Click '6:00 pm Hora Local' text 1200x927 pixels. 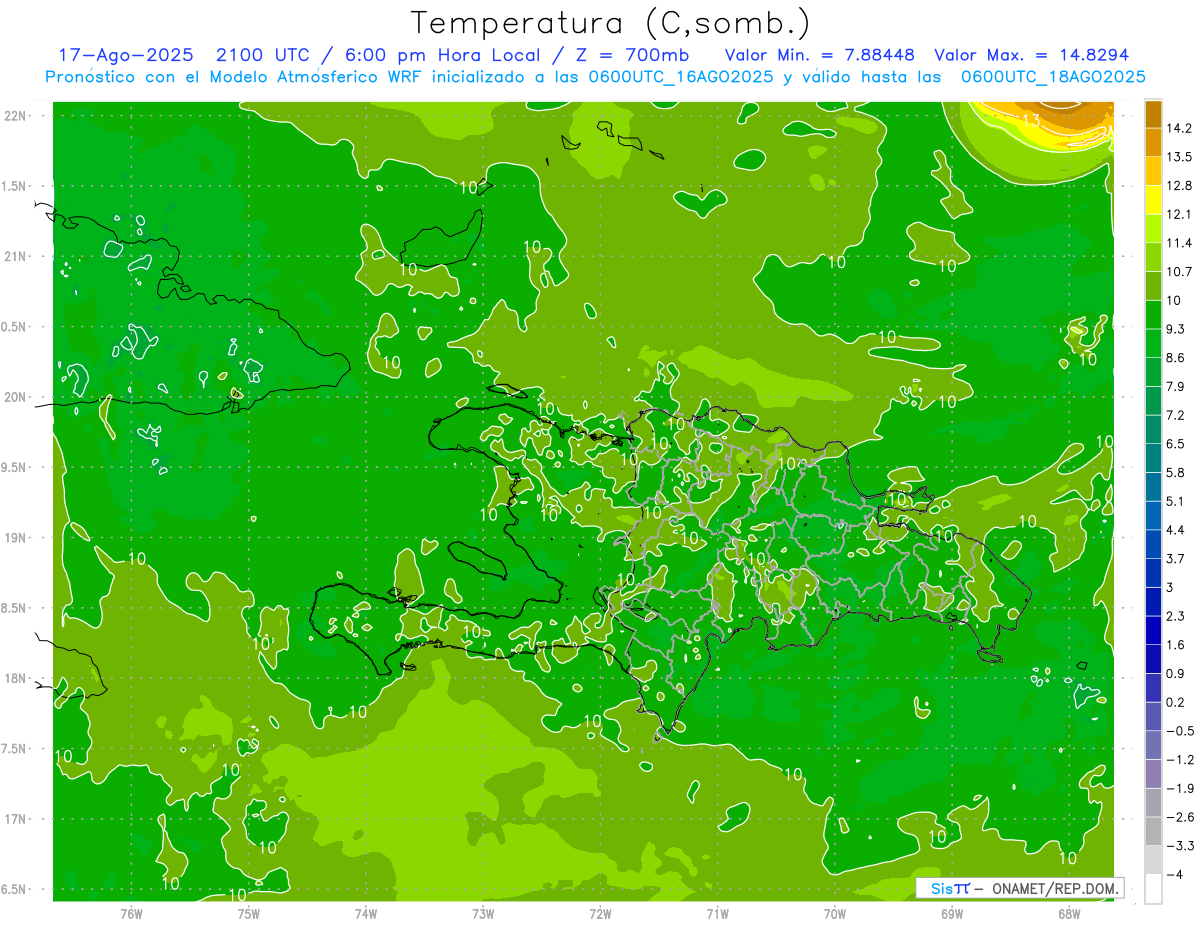440,55
